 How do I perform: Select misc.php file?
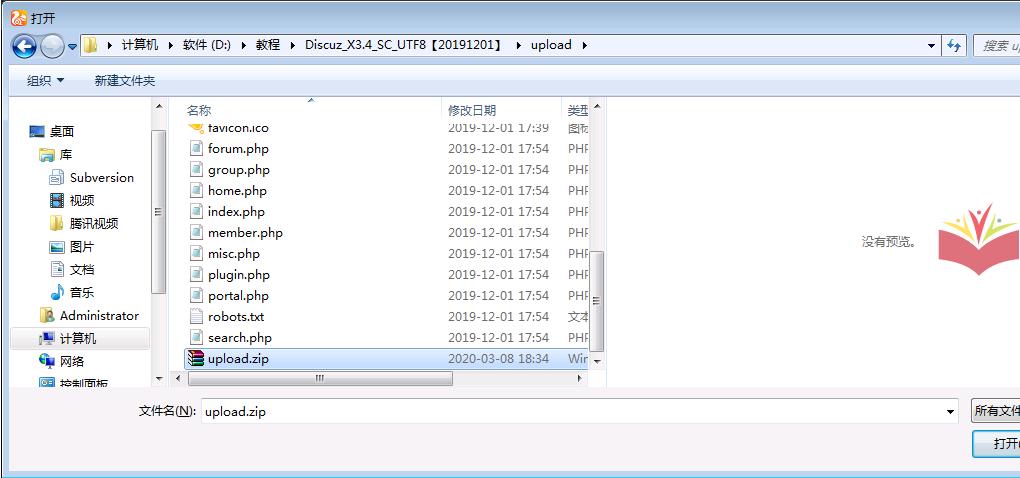point(234,254)
